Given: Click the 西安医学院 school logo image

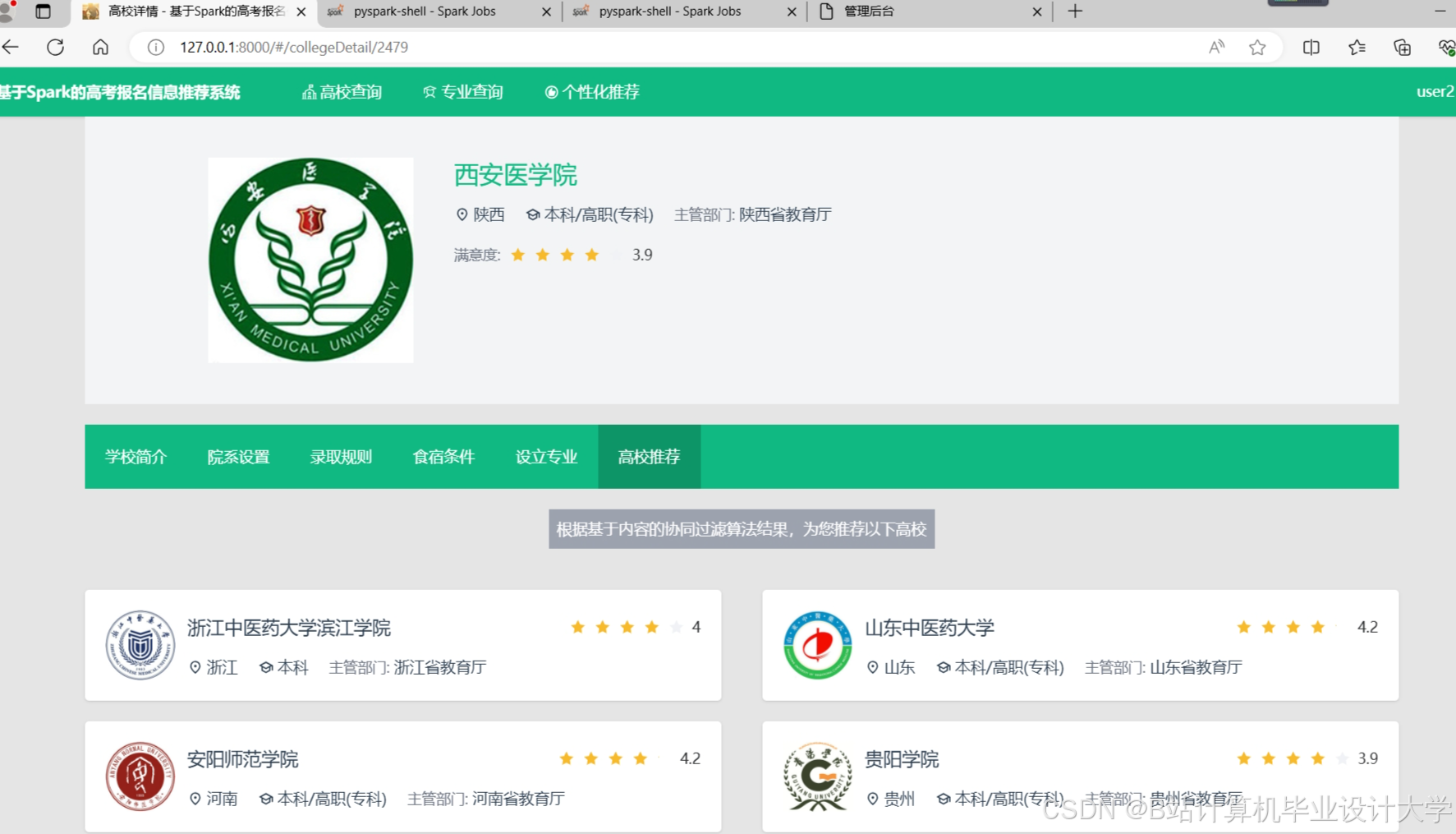Looking at the screenshot, I should [310, 259].
